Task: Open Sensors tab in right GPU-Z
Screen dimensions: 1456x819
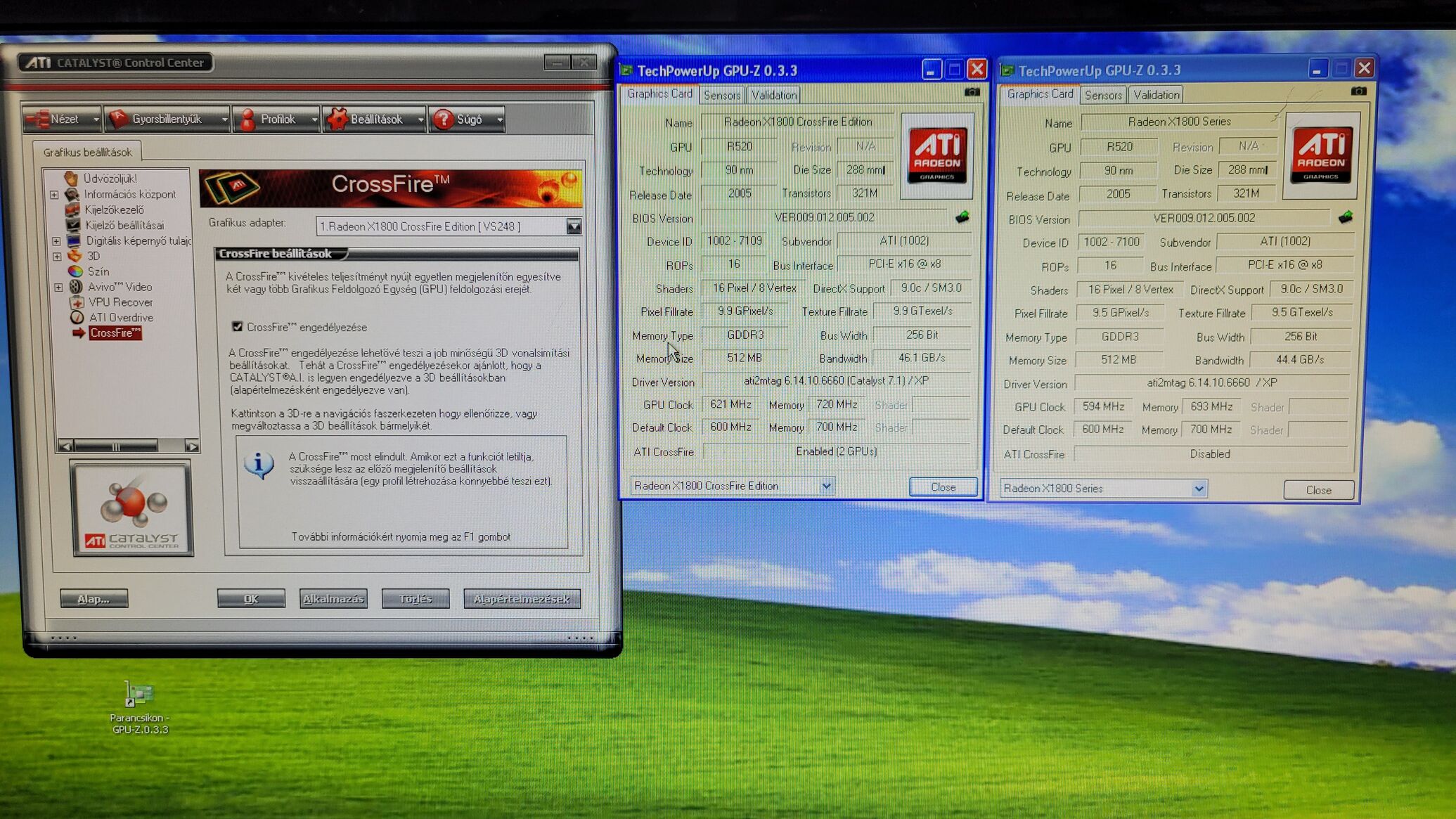Action: [1103, 95]
